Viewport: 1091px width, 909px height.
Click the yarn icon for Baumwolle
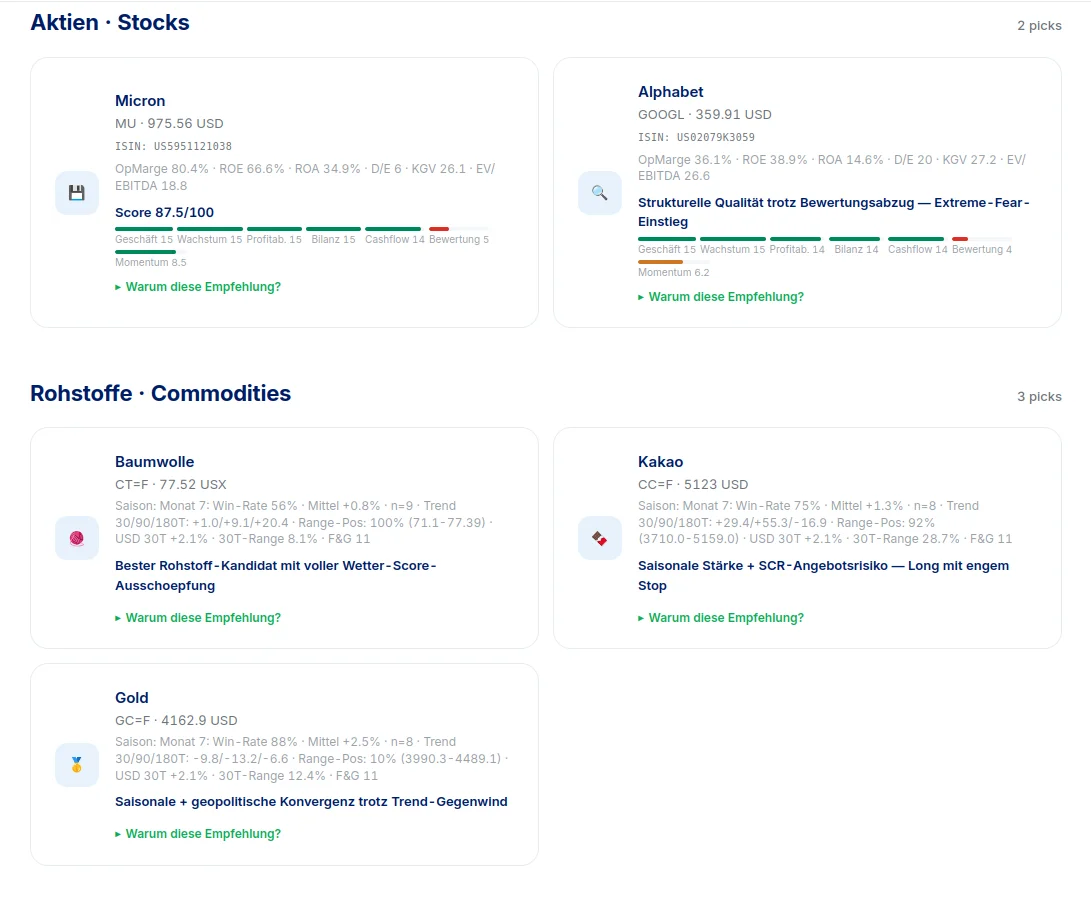coord(77,538)
